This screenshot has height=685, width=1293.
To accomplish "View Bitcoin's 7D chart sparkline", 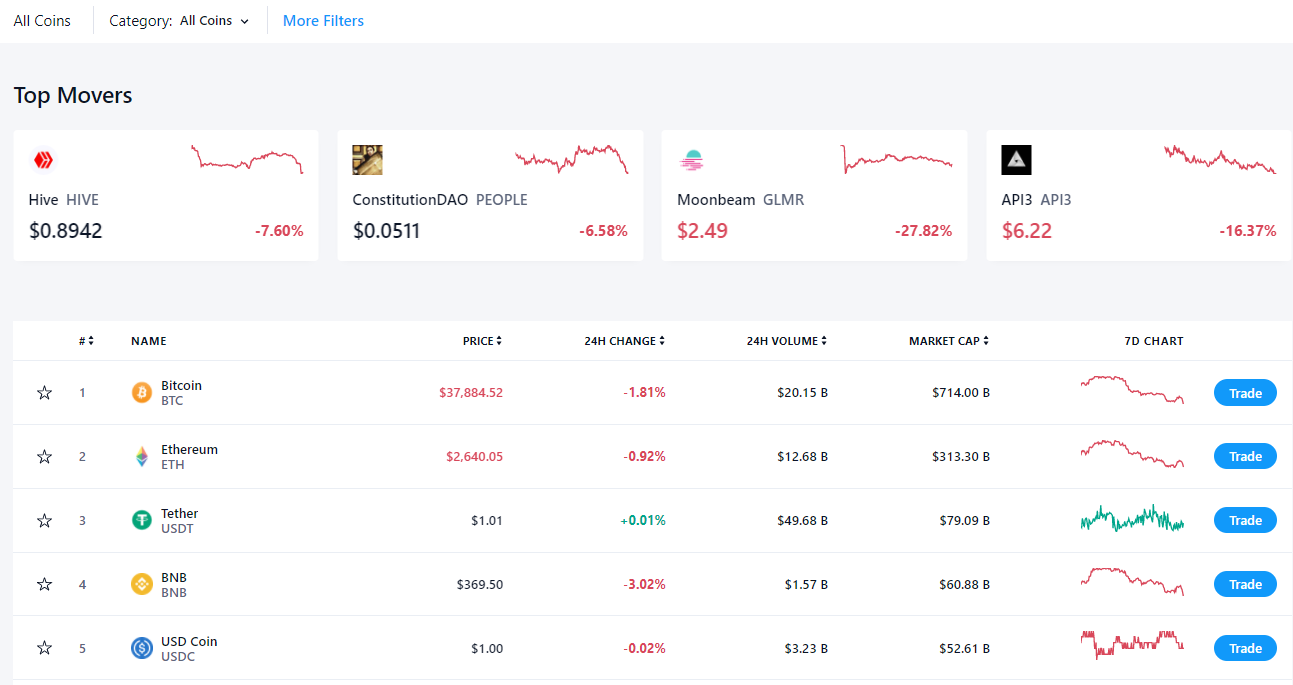I will point(1132,389).
